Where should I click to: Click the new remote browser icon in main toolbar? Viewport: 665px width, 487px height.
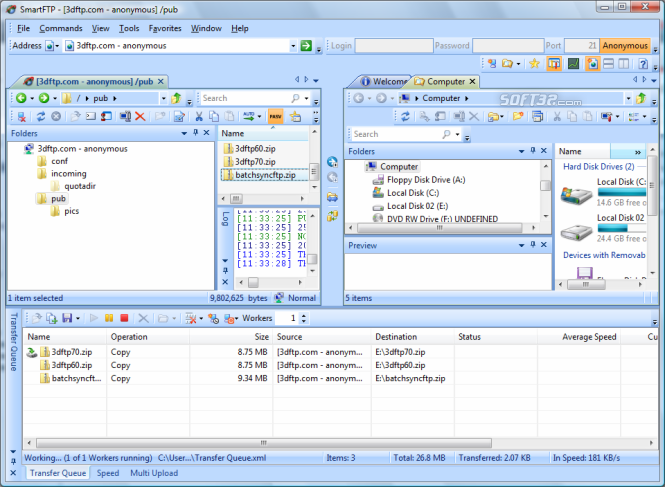[x=492, y=64]
